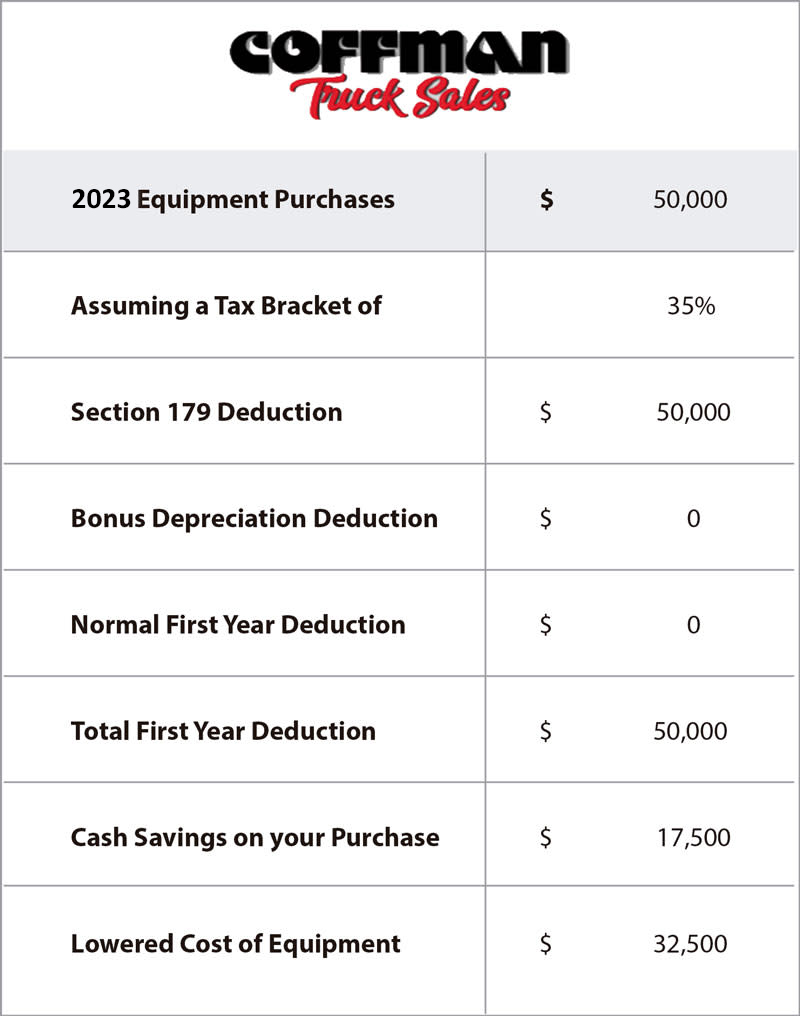800x1016 pixels.
Task: Click the Total First Year Deduction label
Action: click(223, 731)
